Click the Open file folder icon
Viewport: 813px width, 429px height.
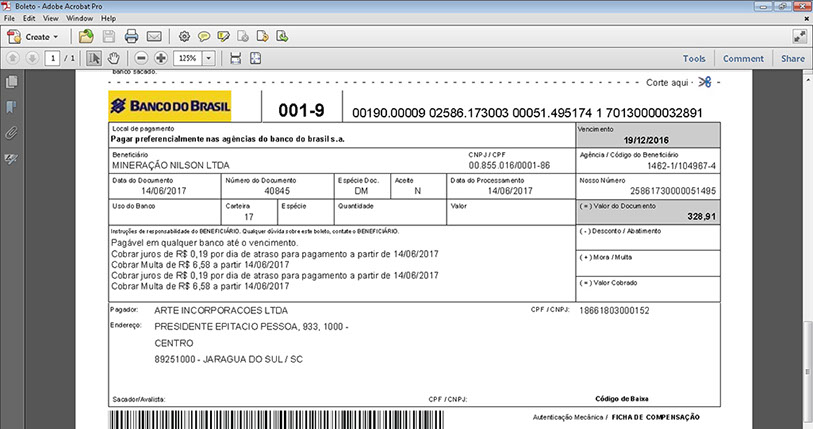click(x=87, y=37)
